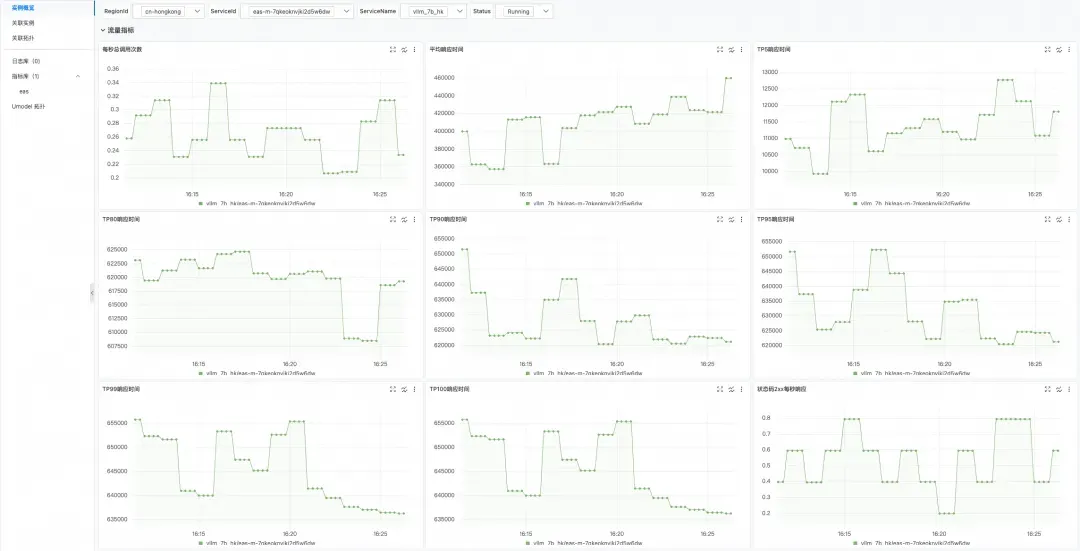Viewport: 1080px width, 551px height.
Task: Click wavy compare icon on 状态码2xx每秒响应 panel
Action: click(x=1059, y=389)
